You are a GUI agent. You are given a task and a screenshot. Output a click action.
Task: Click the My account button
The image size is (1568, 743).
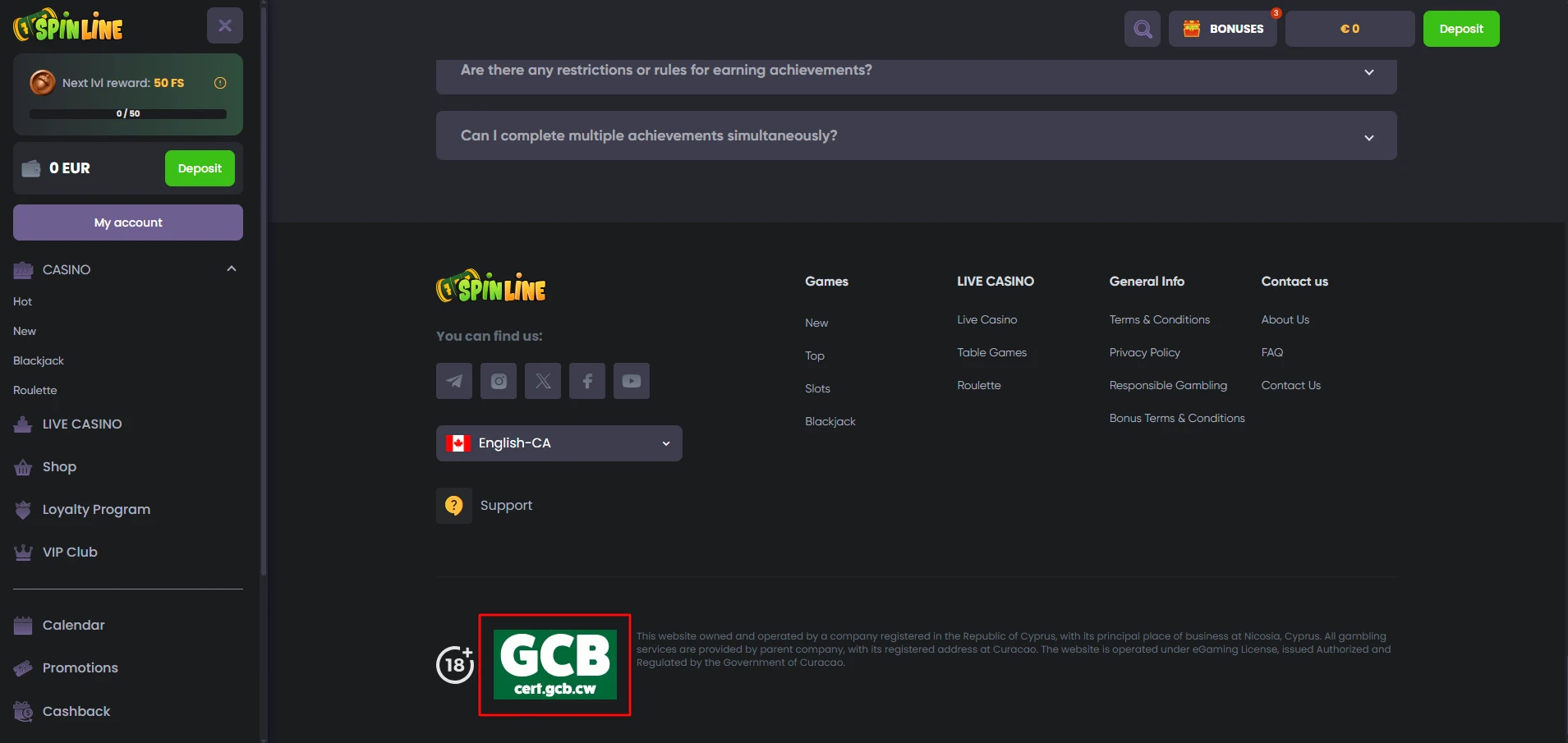pos(128,222)
